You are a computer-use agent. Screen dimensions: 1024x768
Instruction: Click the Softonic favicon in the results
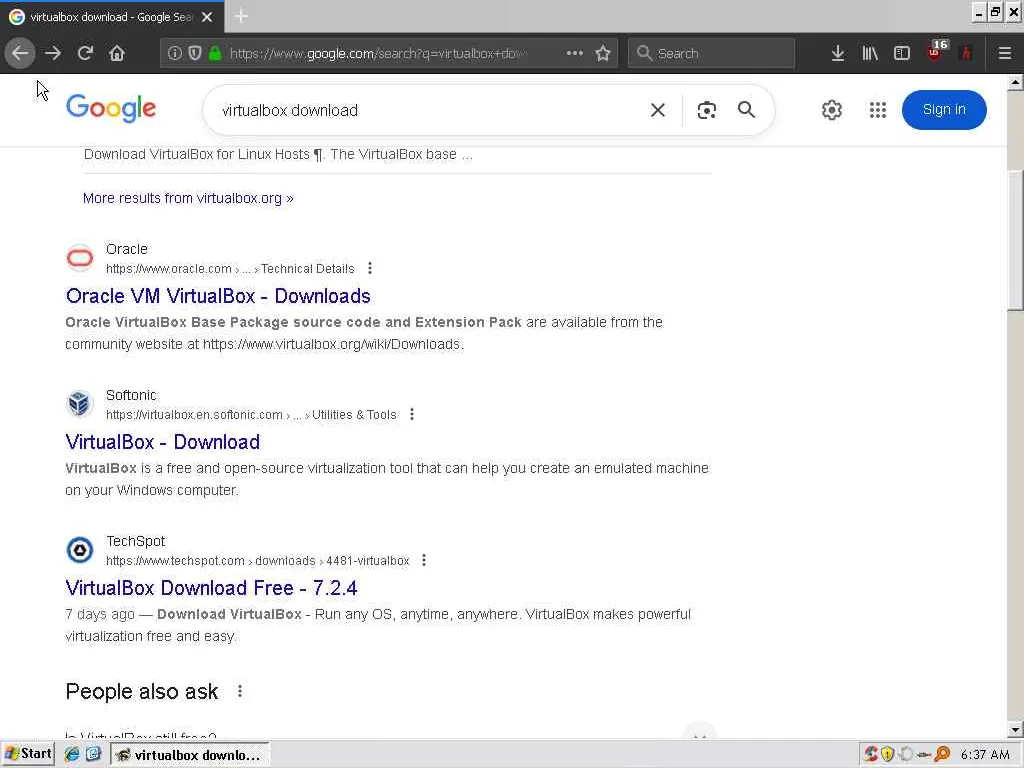click(80, 404)
